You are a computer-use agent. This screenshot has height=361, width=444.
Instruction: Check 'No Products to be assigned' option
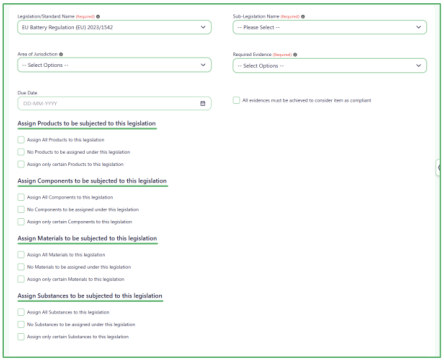point(21,152)
